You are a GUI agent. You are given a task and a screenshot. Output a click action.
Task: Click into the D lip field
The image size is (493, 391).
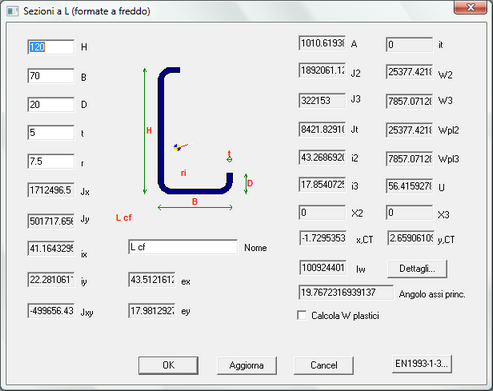(x=51, y=105)
